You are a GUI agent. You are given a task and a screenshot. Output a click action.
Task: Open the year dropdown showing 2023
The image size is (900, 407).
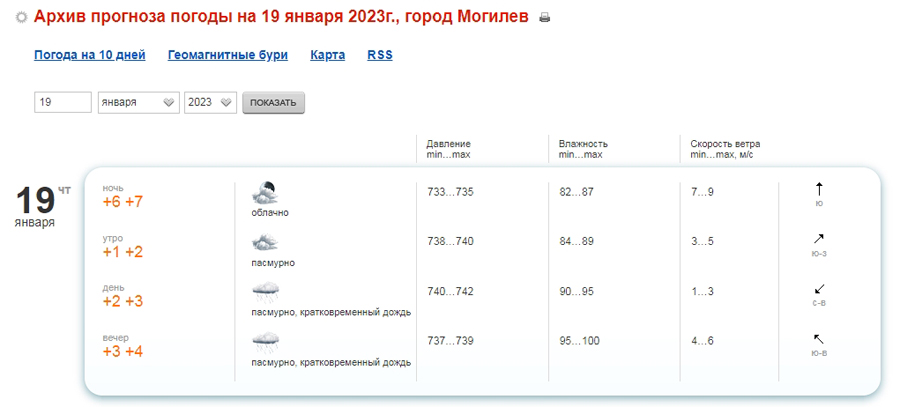pos(210,102)
